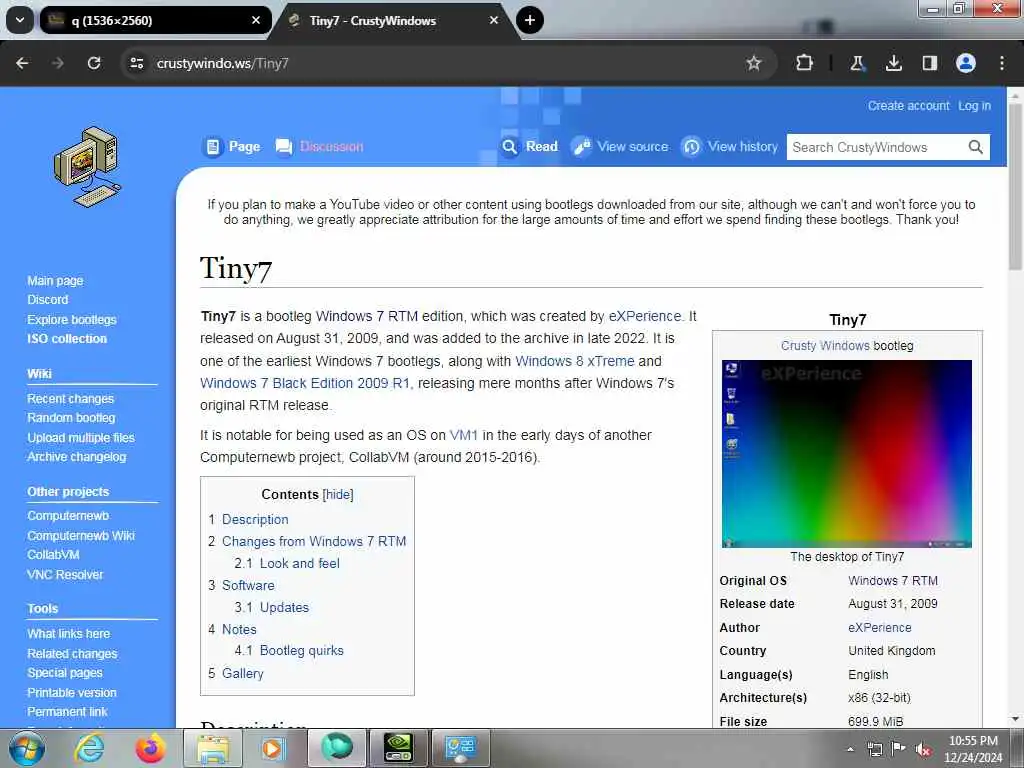Open Main page in sidebar
The width and height of the screenshot is (1024, 768).
pos(56,281)
